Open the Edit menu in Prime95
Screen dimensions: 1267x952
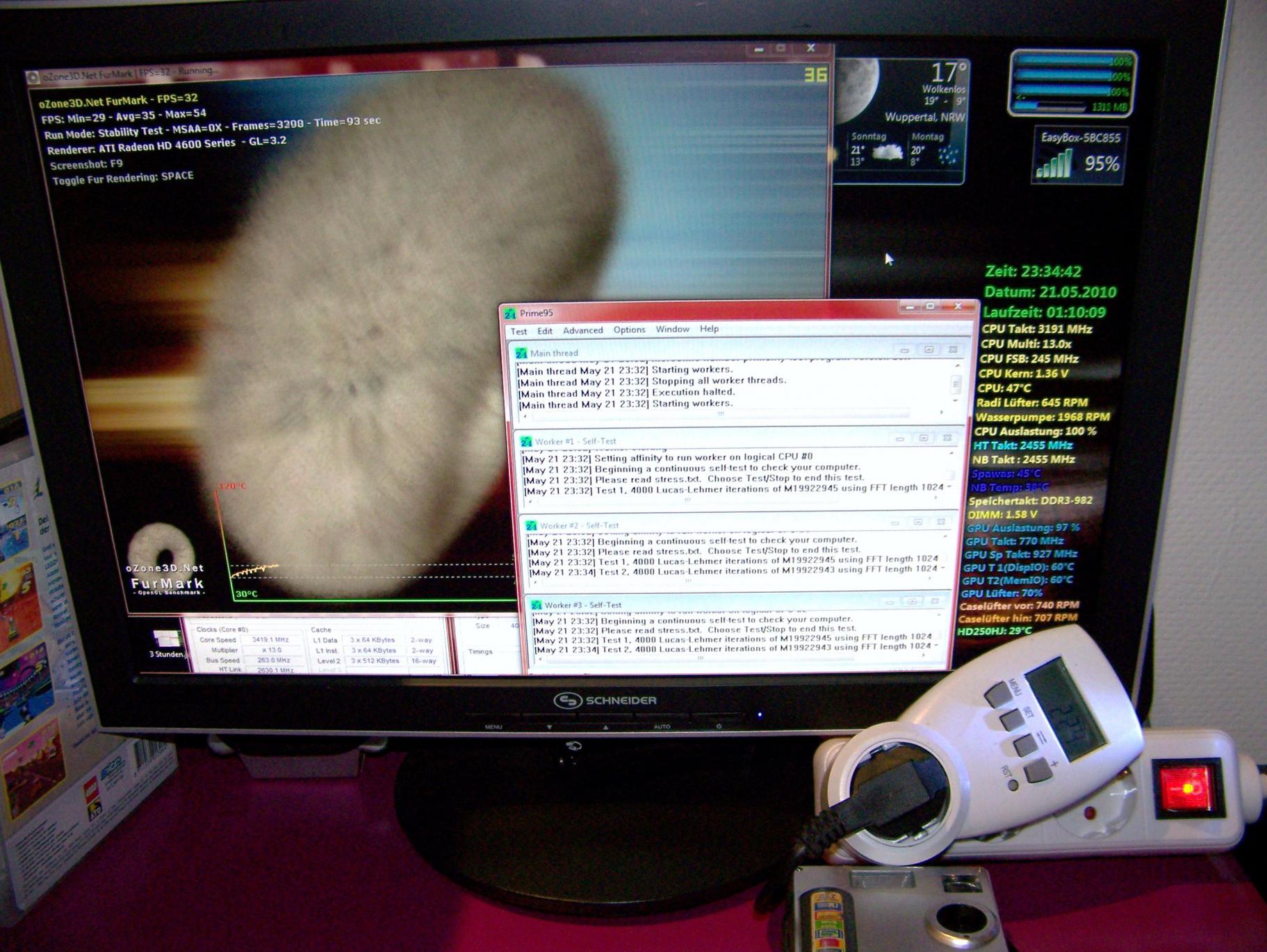[x=545, y=331]
